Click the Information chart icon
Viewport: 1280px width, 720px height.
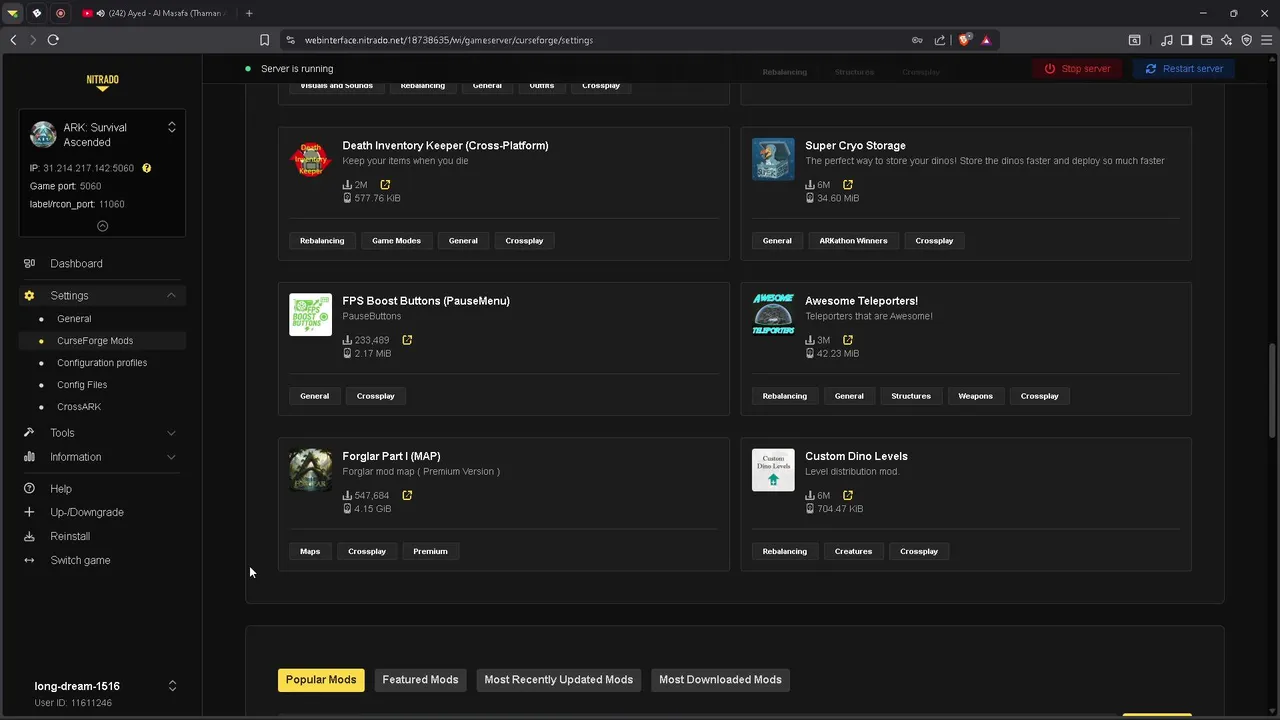point(29,457)
